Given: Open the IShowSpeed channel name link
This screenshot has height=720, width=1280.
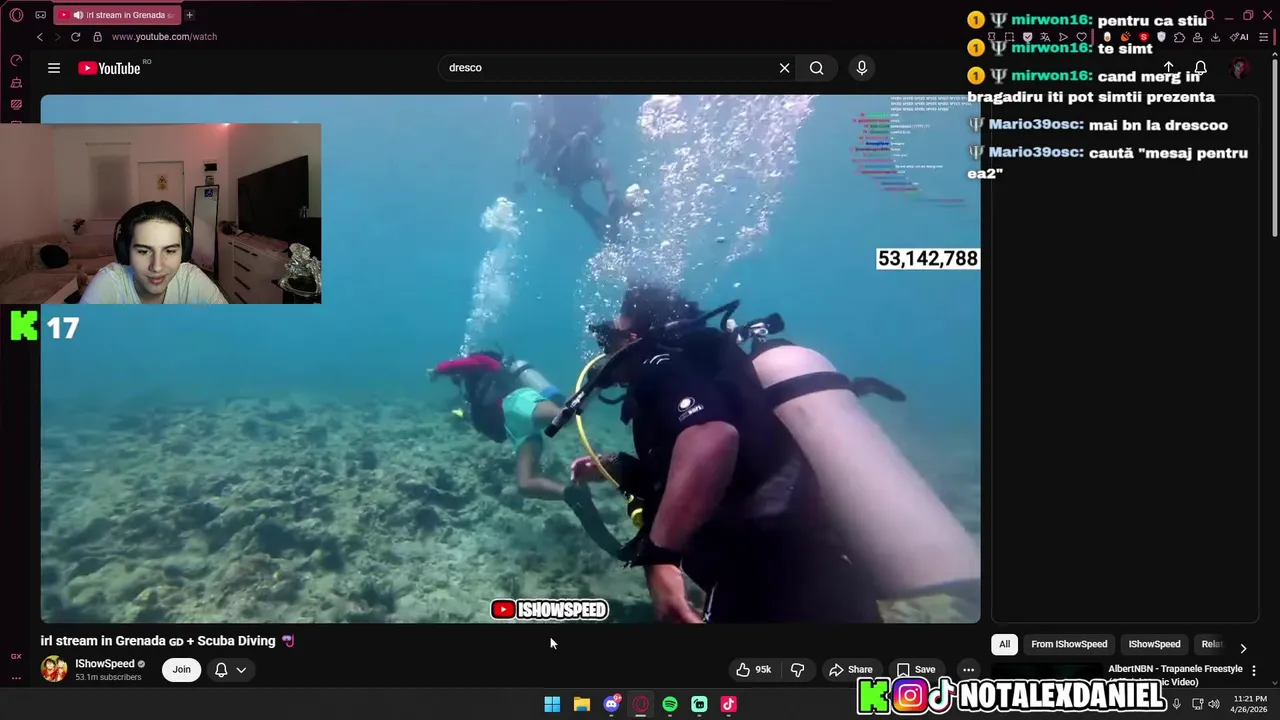Looking at the screenshot, I should [x=104, y=663].
